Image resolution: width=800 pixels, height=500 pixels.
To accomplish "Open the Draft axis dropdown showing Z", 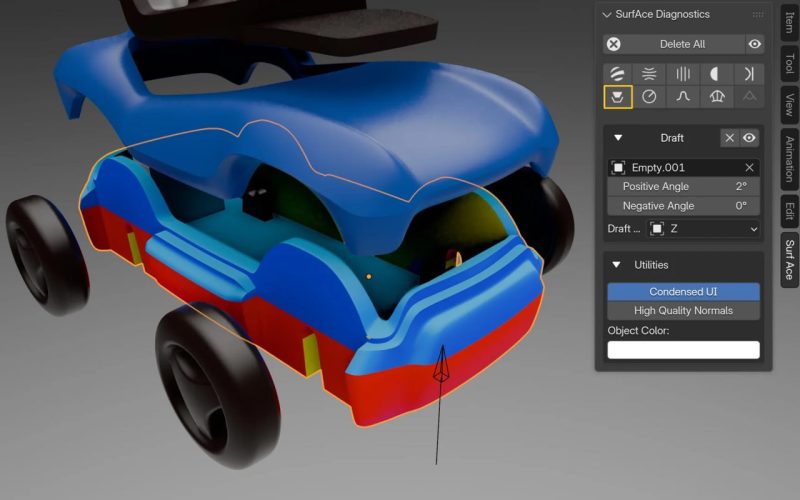I will tap(704, 229).
